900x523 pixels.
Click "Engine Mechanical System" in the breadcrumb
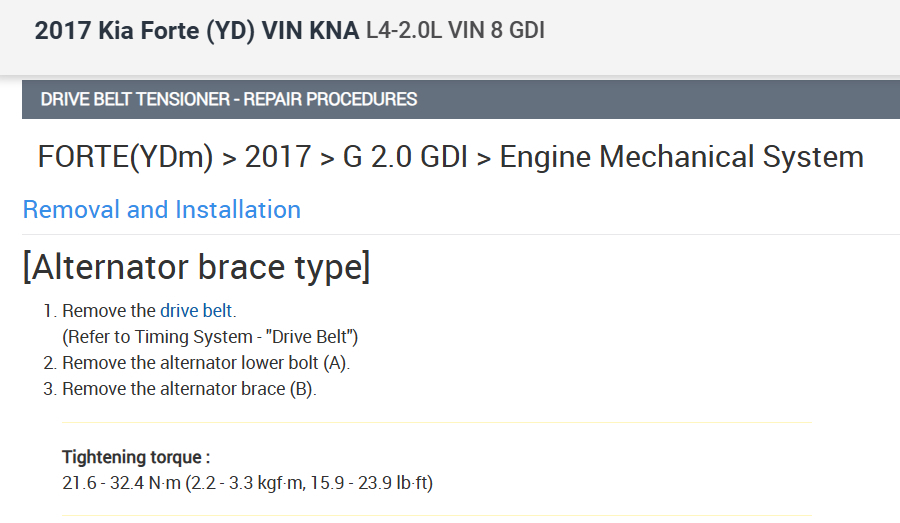pyautogui.click(x=681, y=157)
